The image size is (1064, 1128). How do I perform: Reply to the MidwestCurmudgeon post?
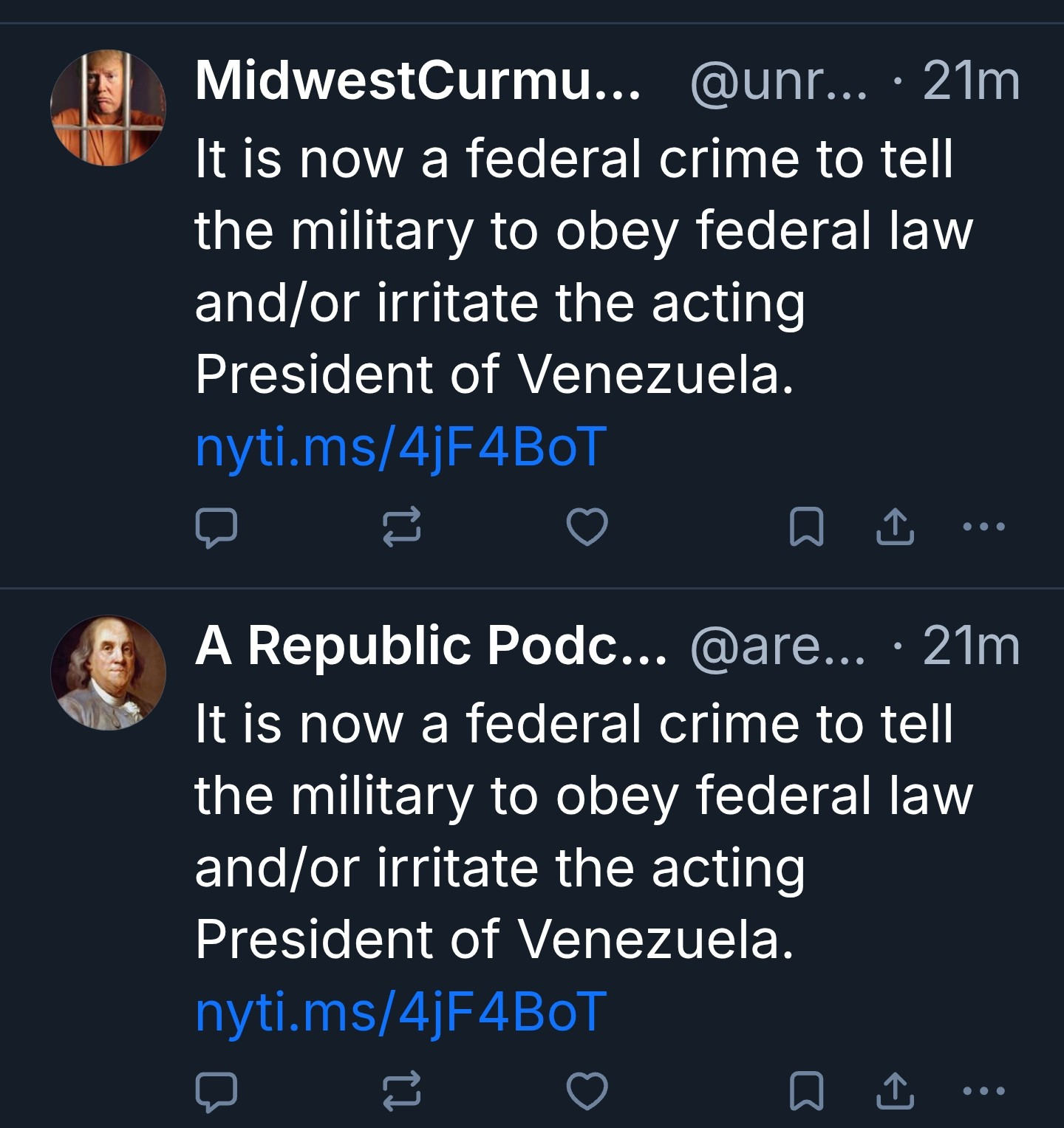[216, 527]
